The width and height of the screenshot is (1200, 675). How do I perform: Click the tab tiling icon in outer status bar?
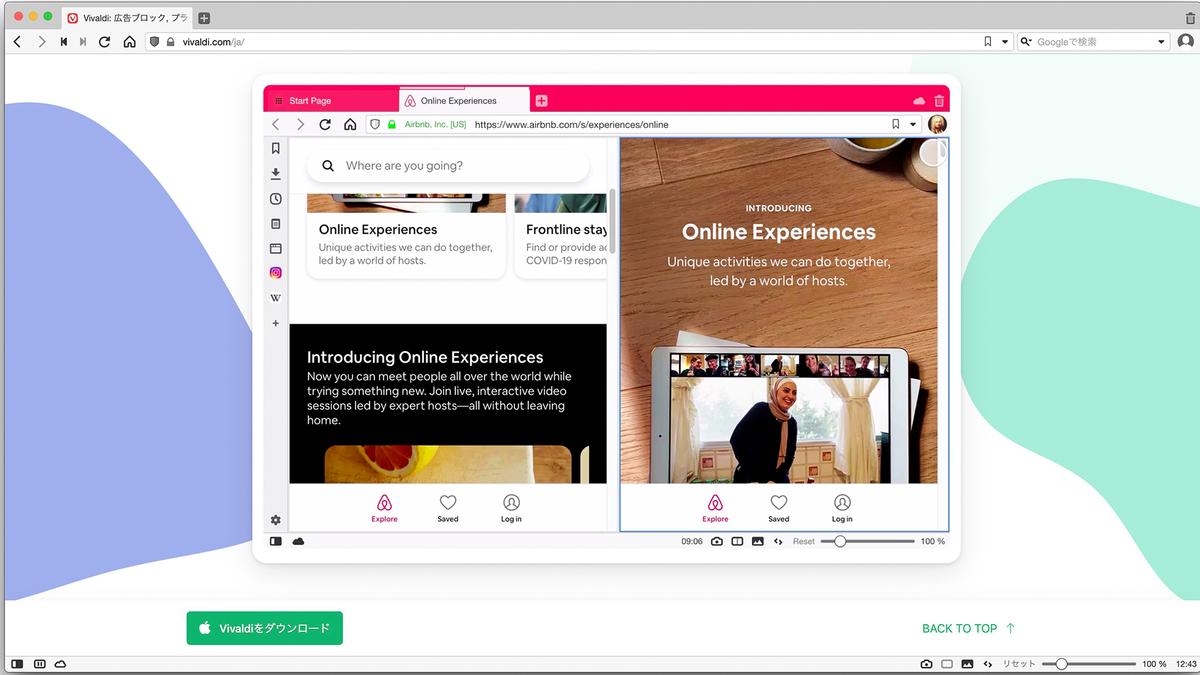pyautogui.click(x=40, y=664)
